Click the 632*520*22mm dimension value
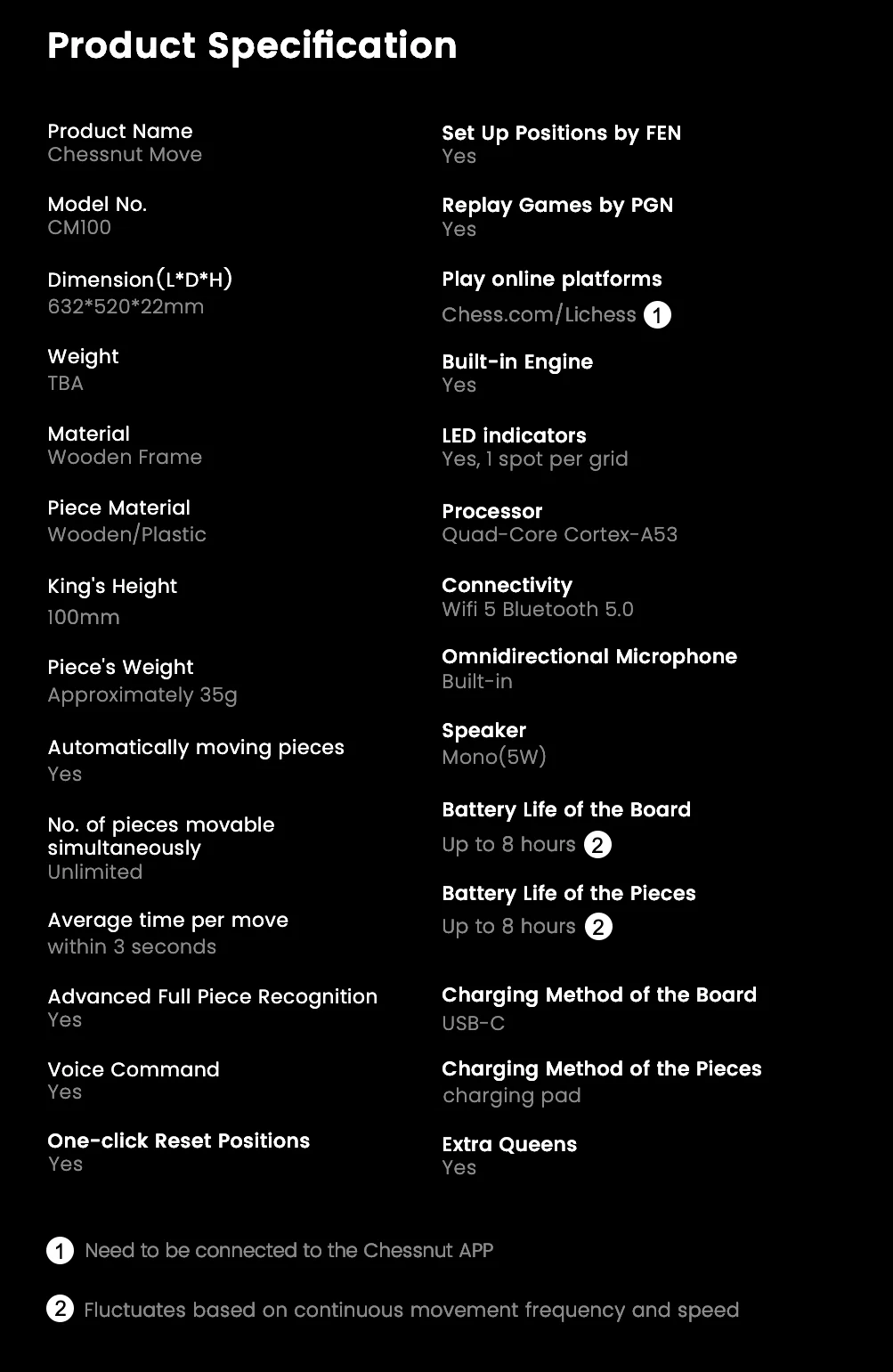 [126, 307]
